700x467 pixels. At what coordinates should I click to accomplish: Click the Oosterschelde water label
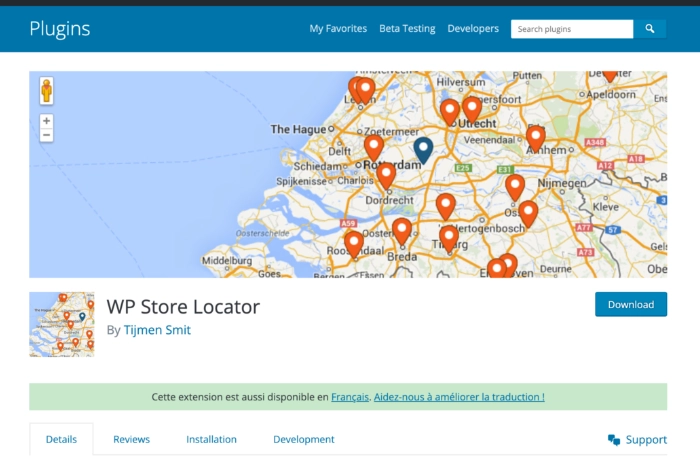(x=262, y=233)
